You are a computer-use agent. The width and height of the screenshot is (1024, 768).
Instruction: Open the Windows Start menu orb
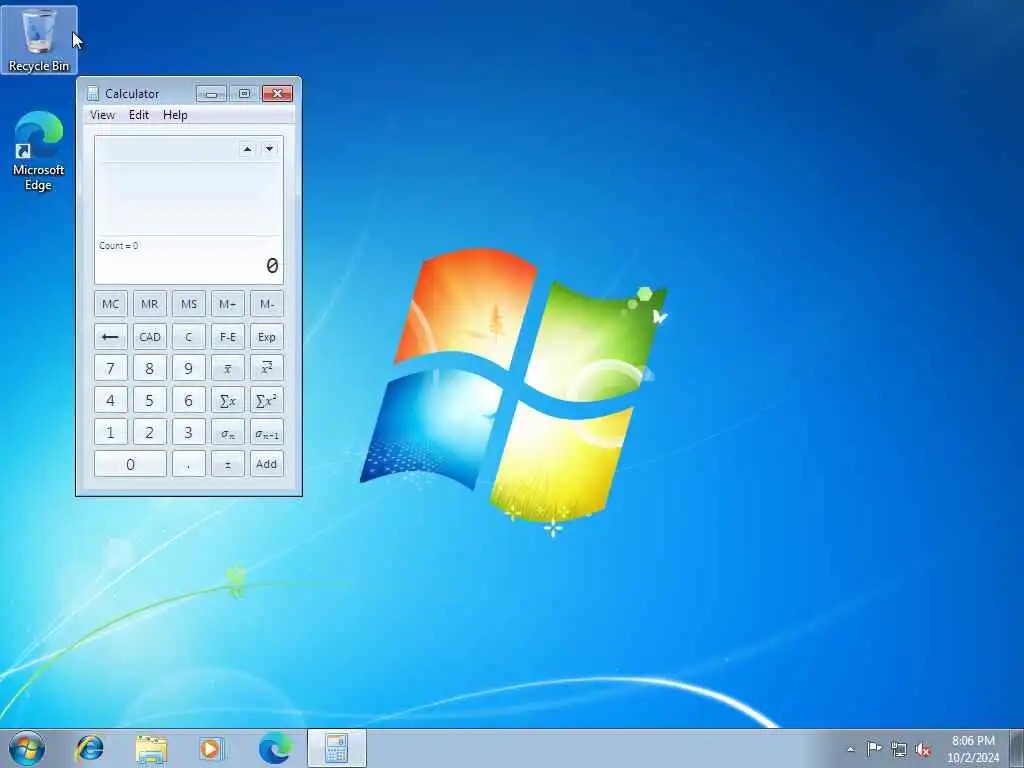(x=27, y=748)
